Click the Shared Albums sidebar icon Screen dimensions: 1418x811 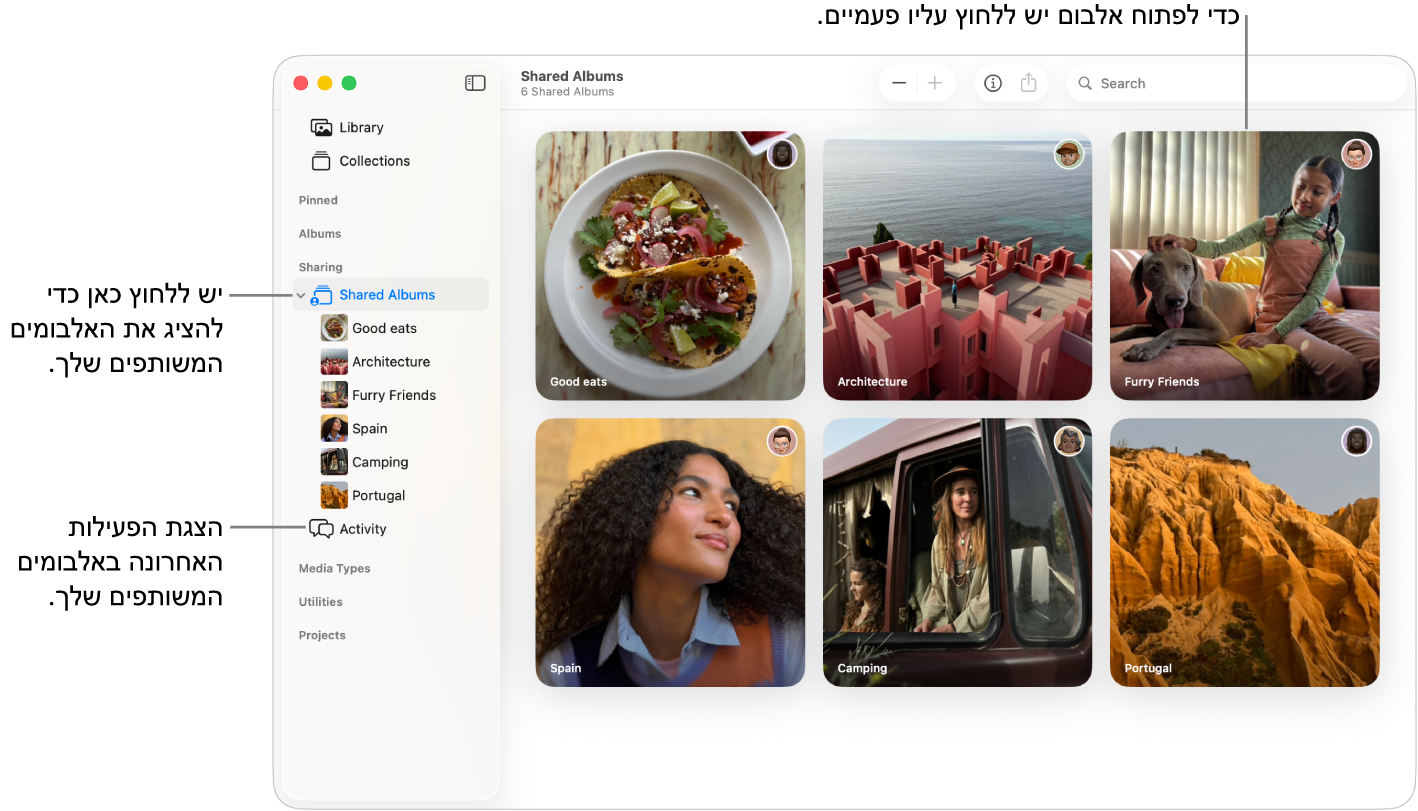(321, 295)
